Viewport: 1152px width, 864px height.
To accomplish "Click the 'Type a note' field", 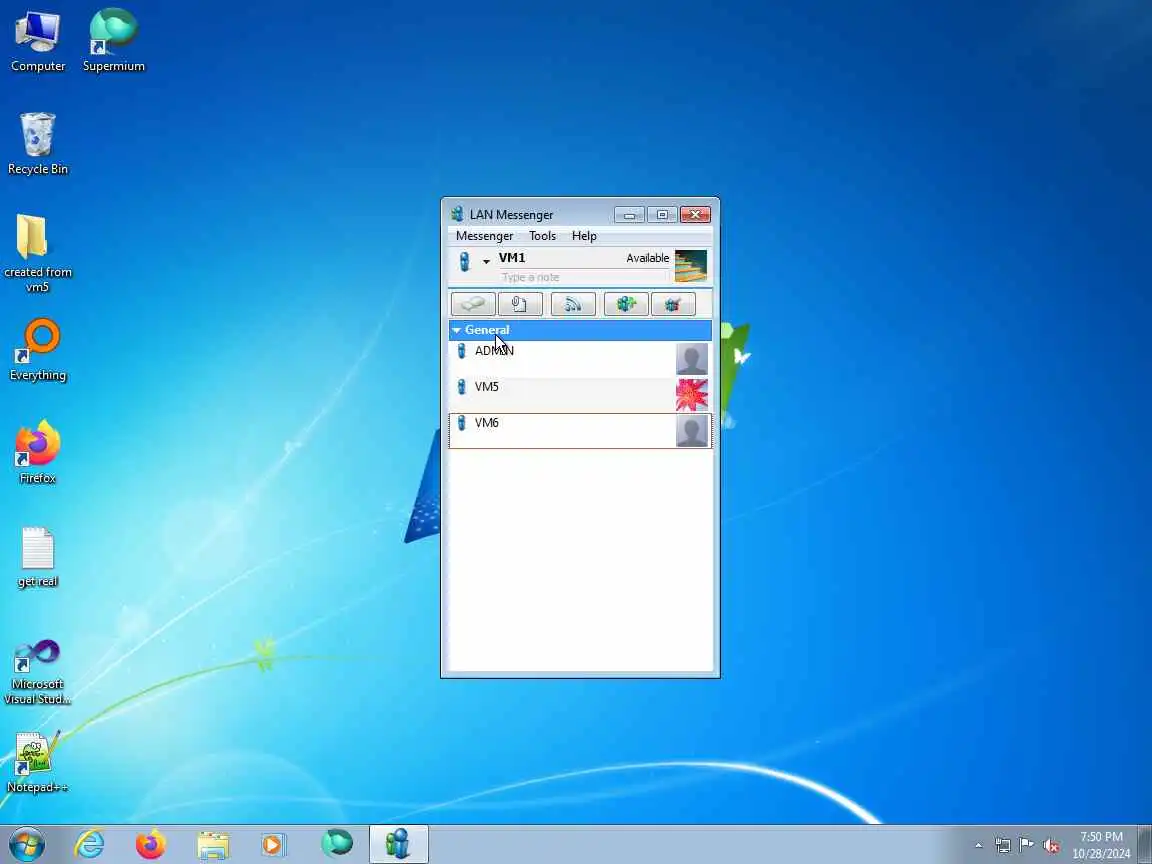I will (x=585, y=277).
